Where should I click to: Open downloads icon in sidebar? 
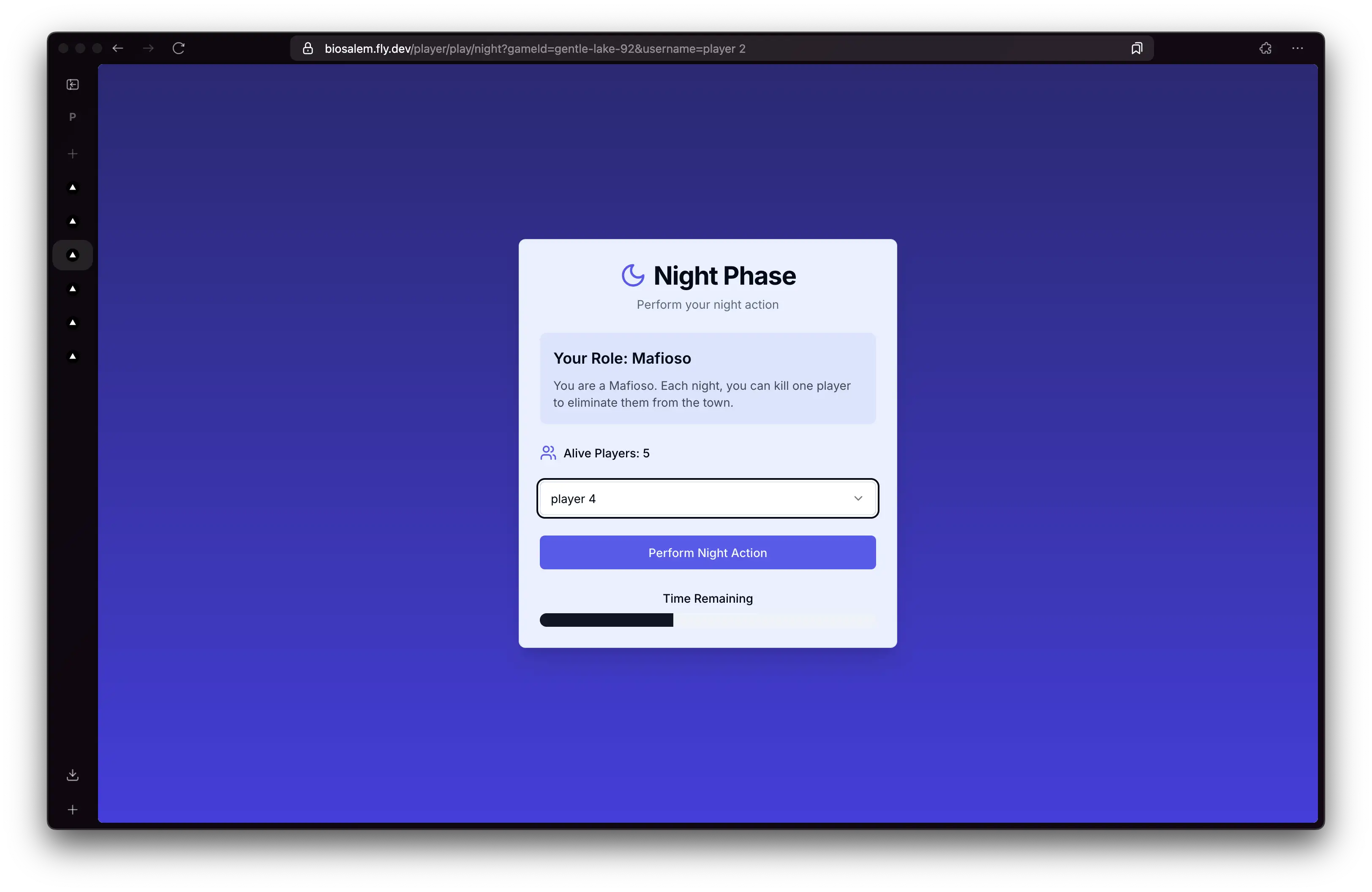(x=73, y=775)
